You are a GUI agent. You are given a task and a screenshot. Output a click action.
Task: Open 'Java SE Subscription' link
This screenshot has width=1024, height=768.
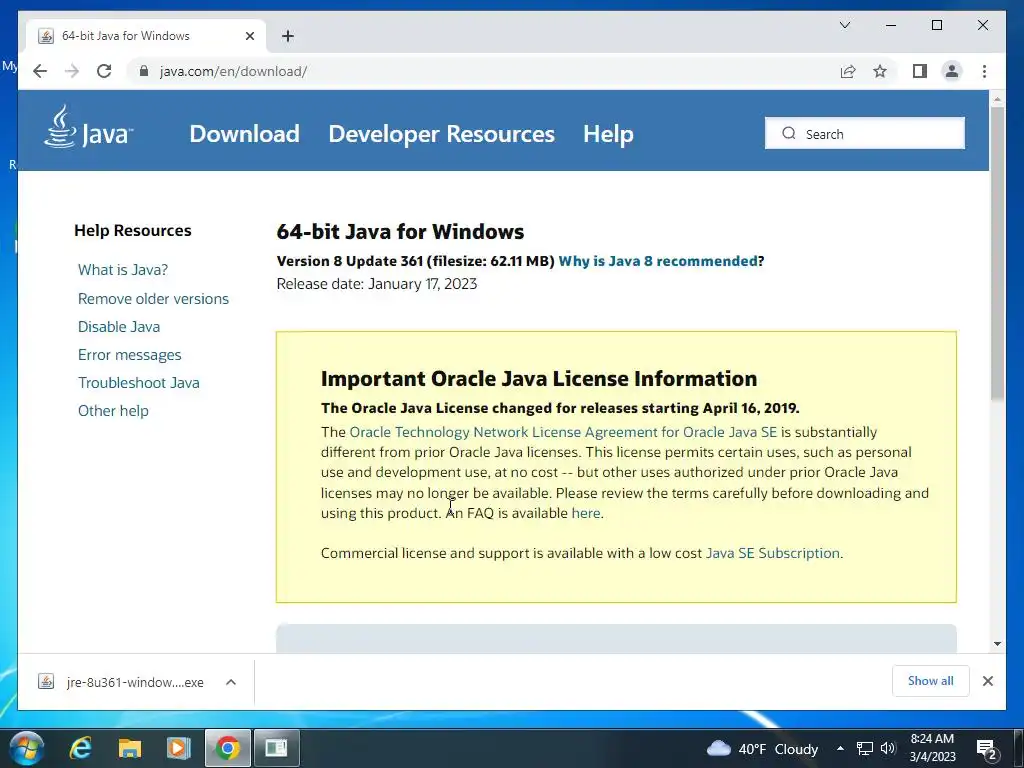coord(773,553)
